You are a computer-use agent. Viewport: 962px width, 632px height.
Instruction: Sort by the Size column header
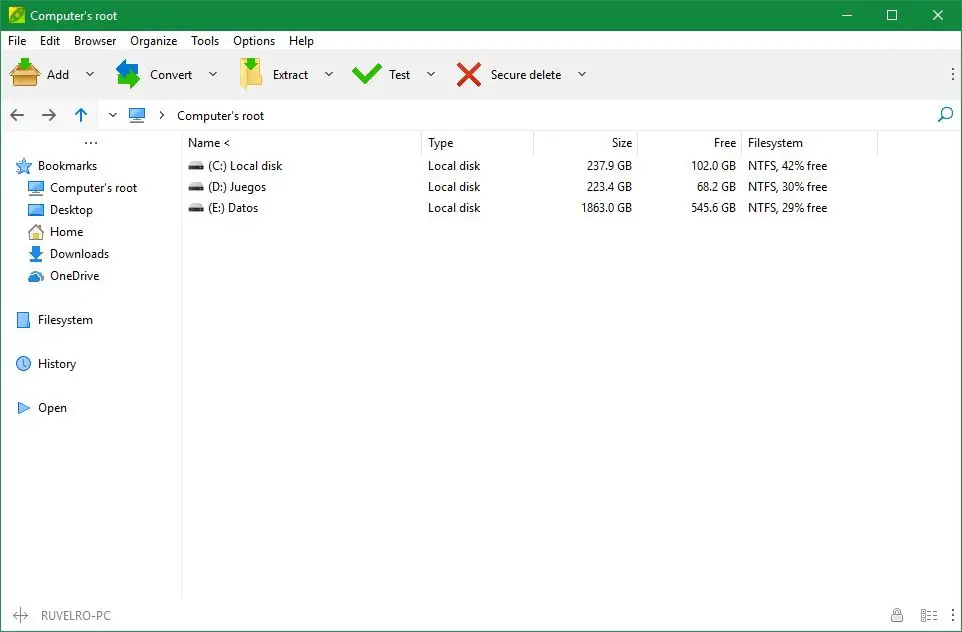point(585,143)
